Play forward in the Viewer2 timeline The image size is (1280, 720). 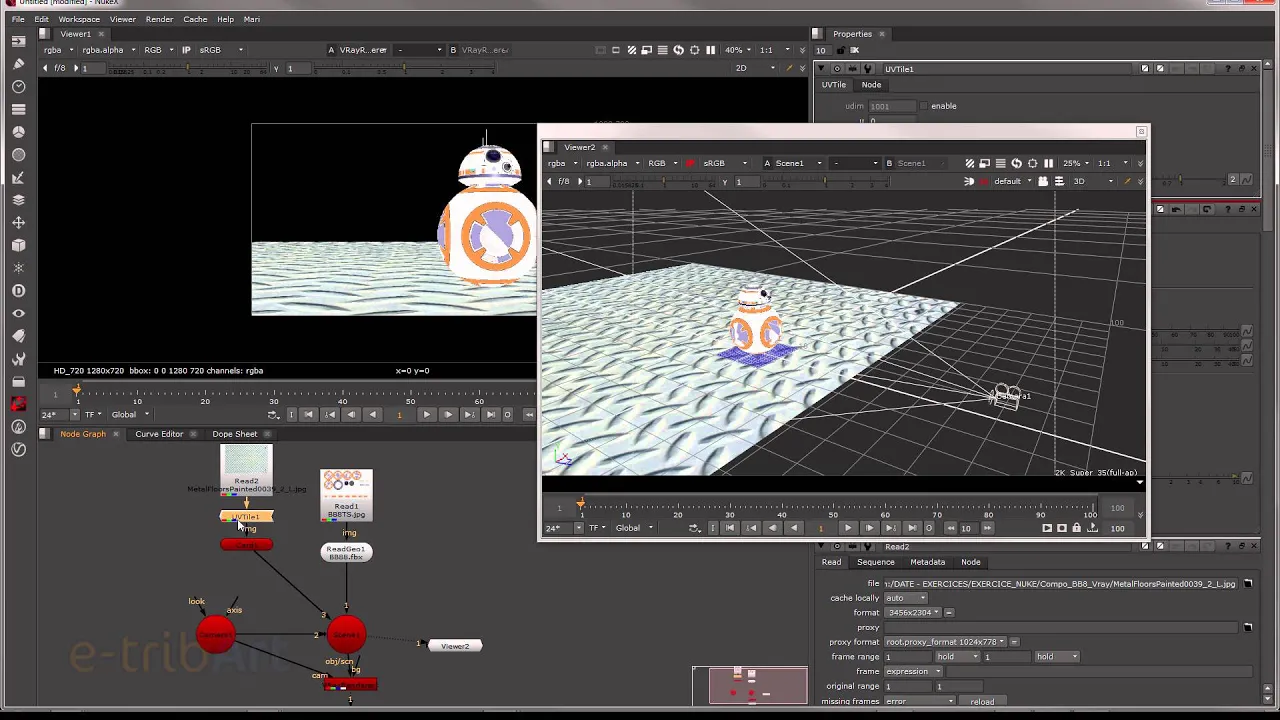[848, 528]
